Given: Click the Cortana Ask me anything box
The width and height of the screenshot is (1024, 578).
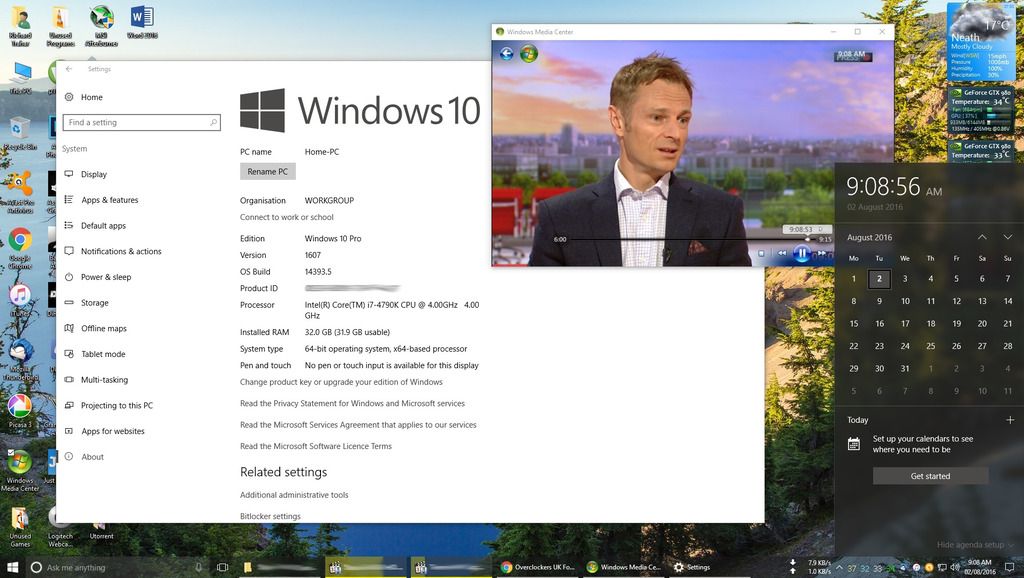Looking at the screenshot, I should coord(118,568).
